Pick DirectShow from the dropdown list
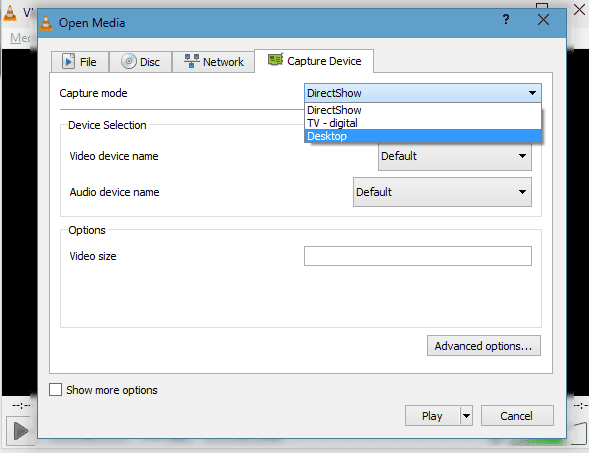The height and width of the screenshot is (453, 589). 423,110
